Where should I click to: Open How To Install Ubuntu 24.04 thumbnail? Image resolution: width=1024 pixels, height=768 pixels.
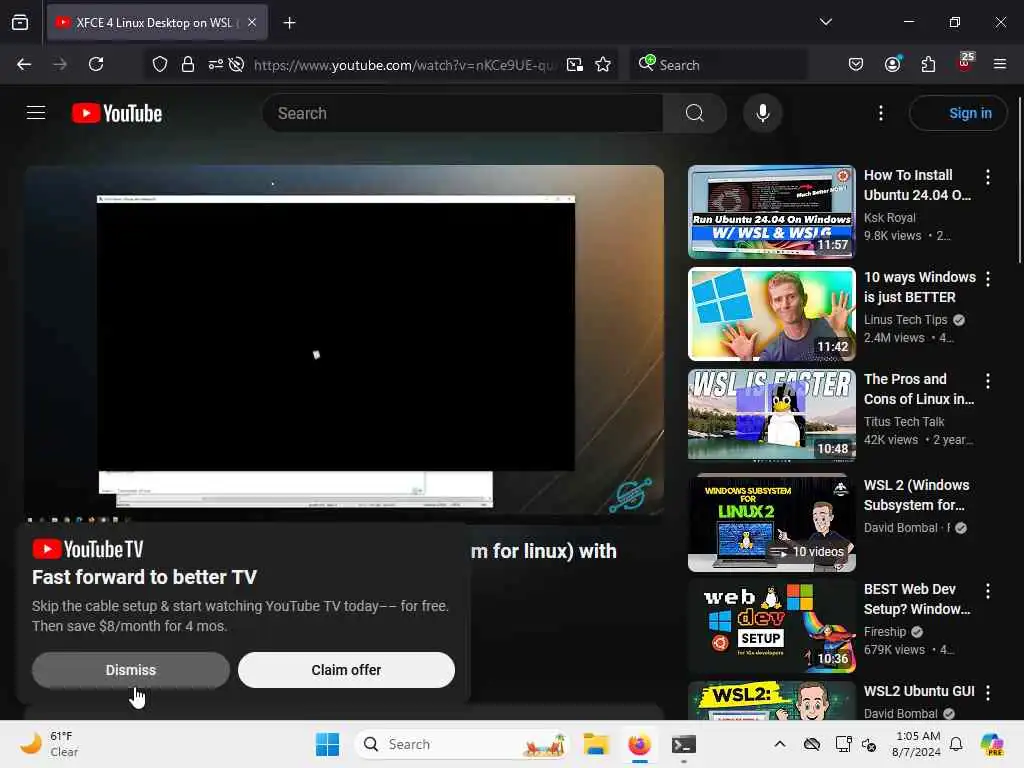771,212
